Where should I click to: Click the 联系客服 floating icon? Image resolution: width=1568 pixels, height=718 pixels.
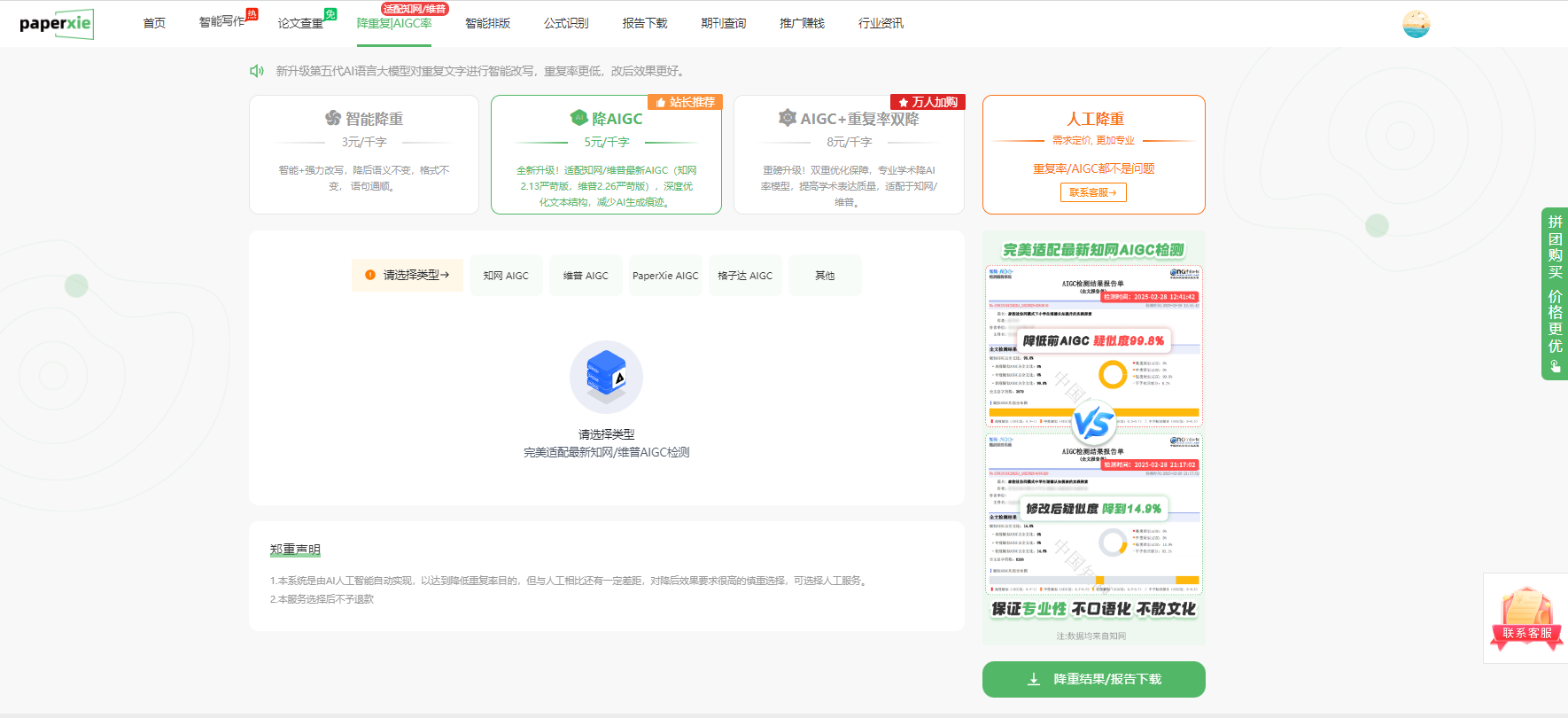coord(1526,618)
